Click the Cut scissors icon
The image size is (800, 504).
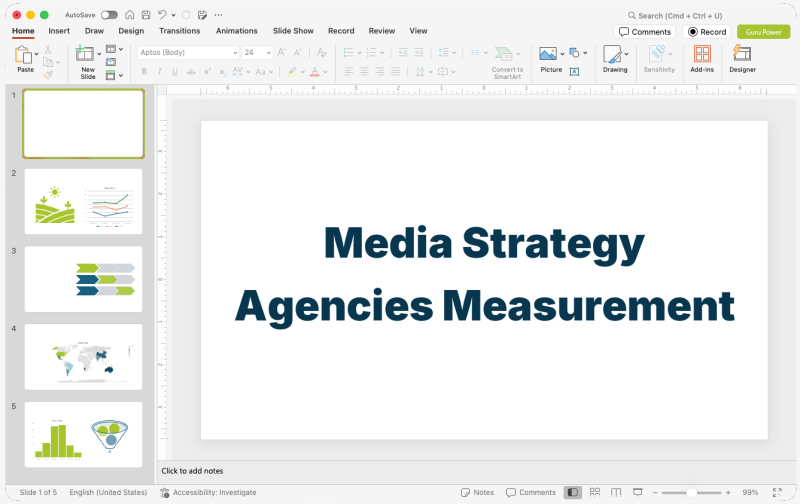coord(47,49)
